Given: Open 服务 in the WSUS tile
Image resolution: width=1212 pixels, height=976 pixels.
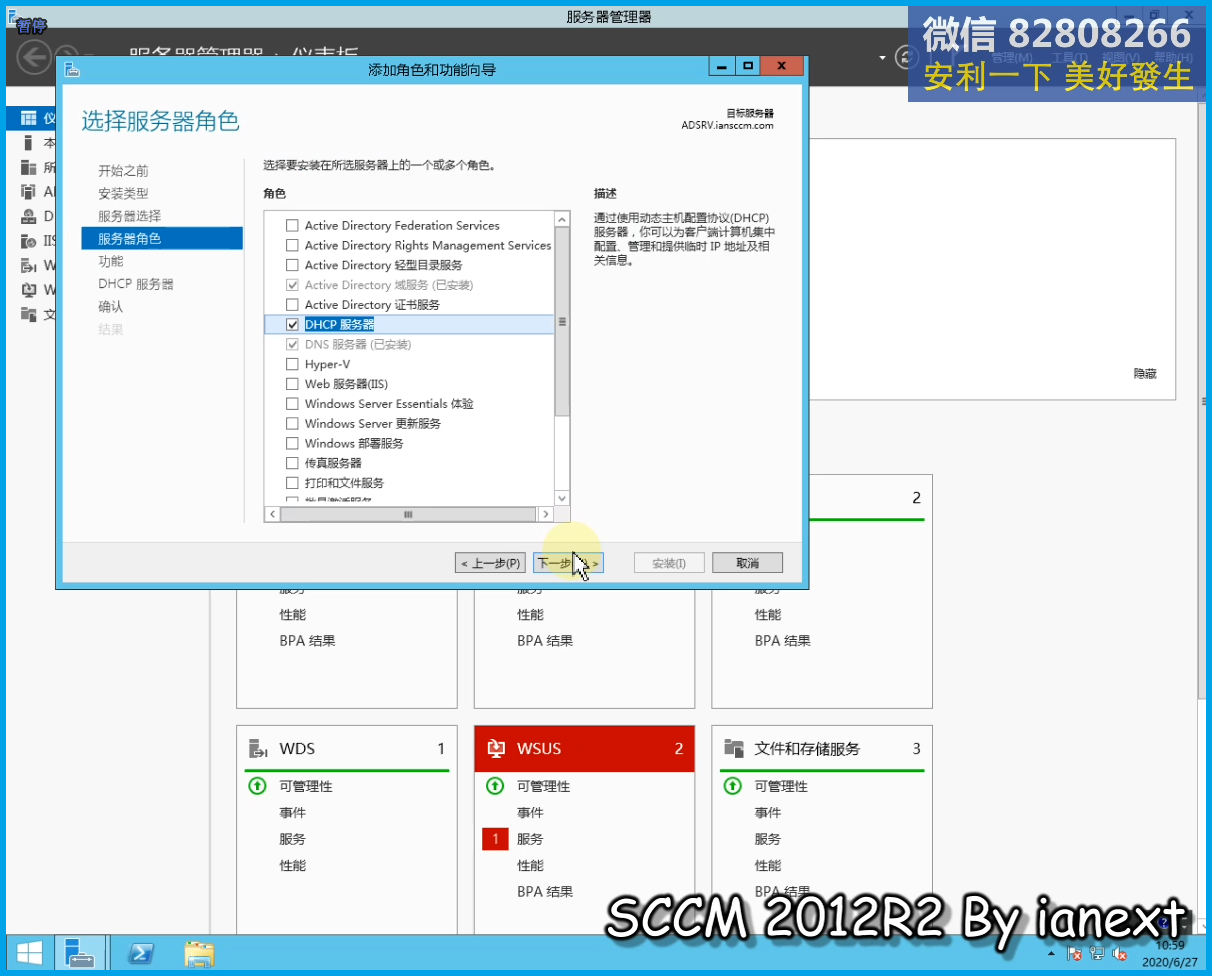Looking at the screenshot, I should [x=530, y=839].
